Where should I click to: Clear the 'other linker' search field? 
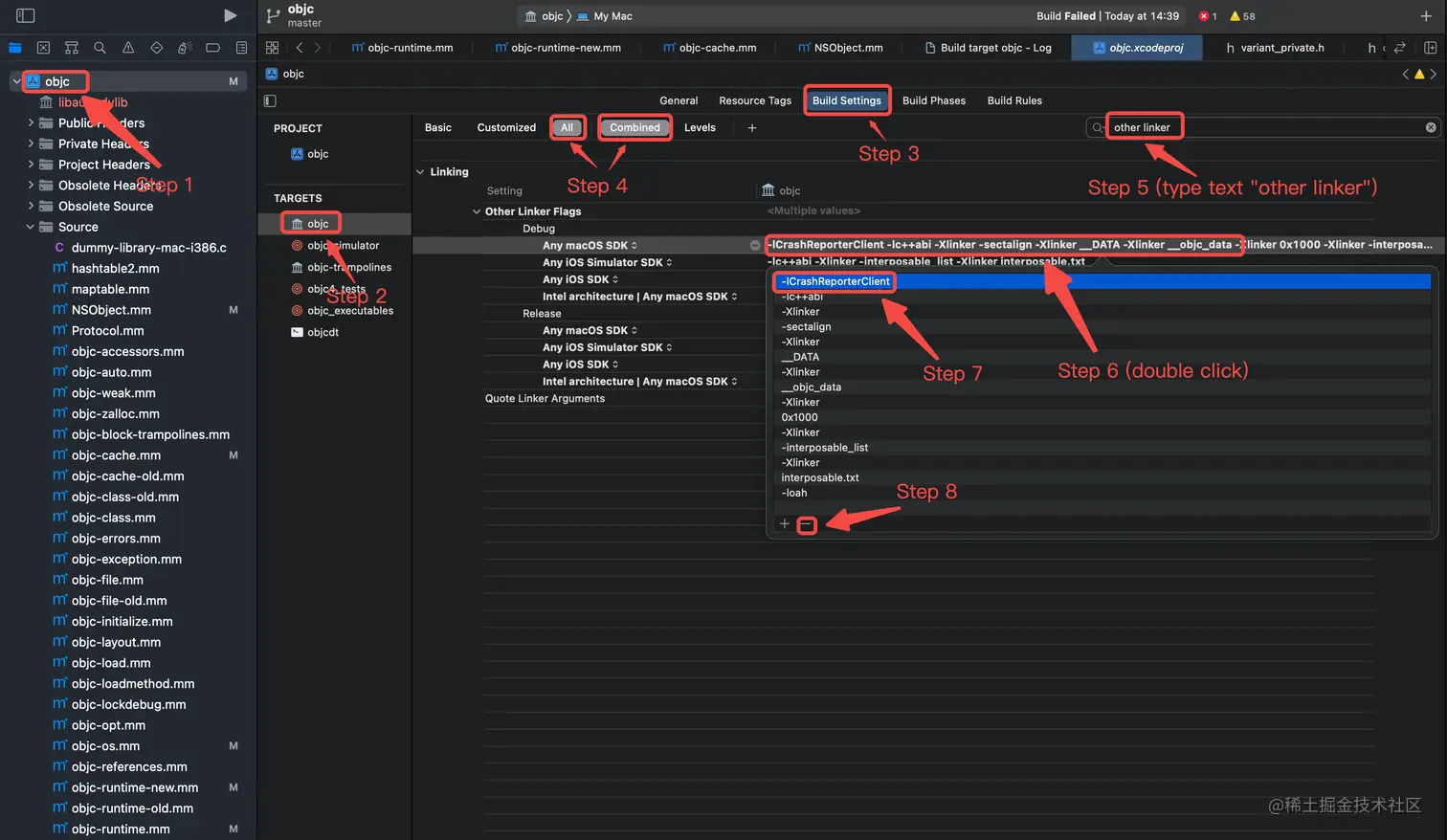1431,127
